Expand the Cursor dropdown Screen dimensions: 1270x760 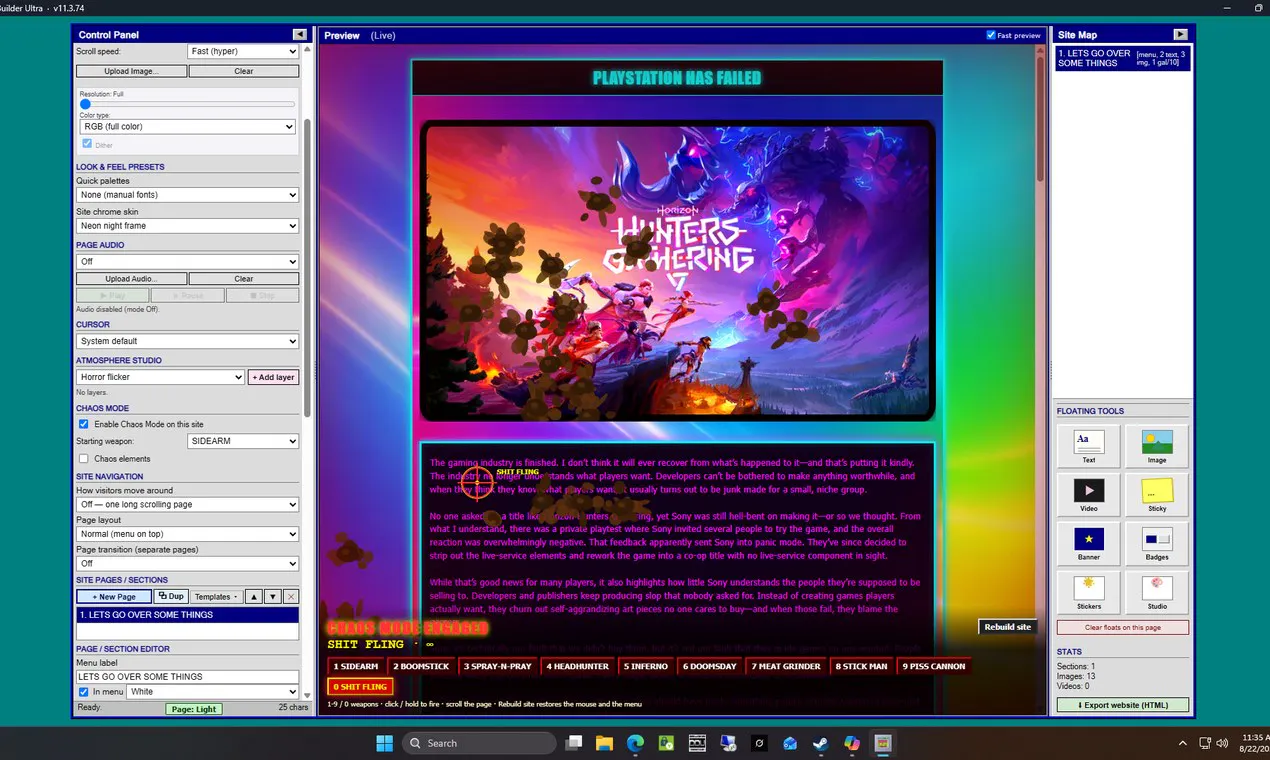tap(188, 341)
